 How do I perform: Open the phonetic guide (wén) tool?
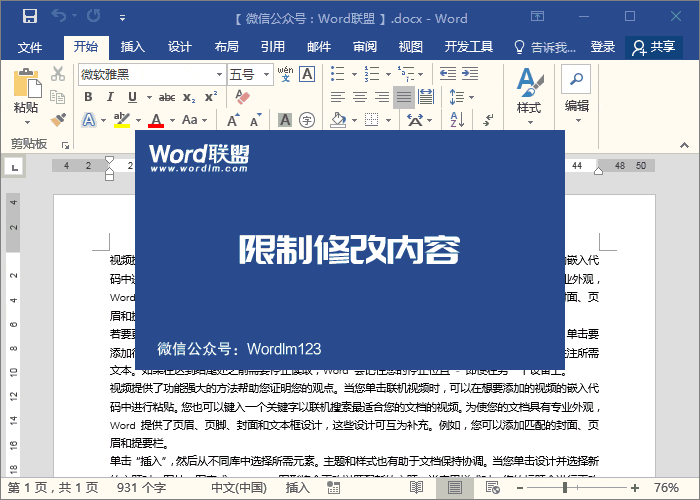[x=285, y=74]
